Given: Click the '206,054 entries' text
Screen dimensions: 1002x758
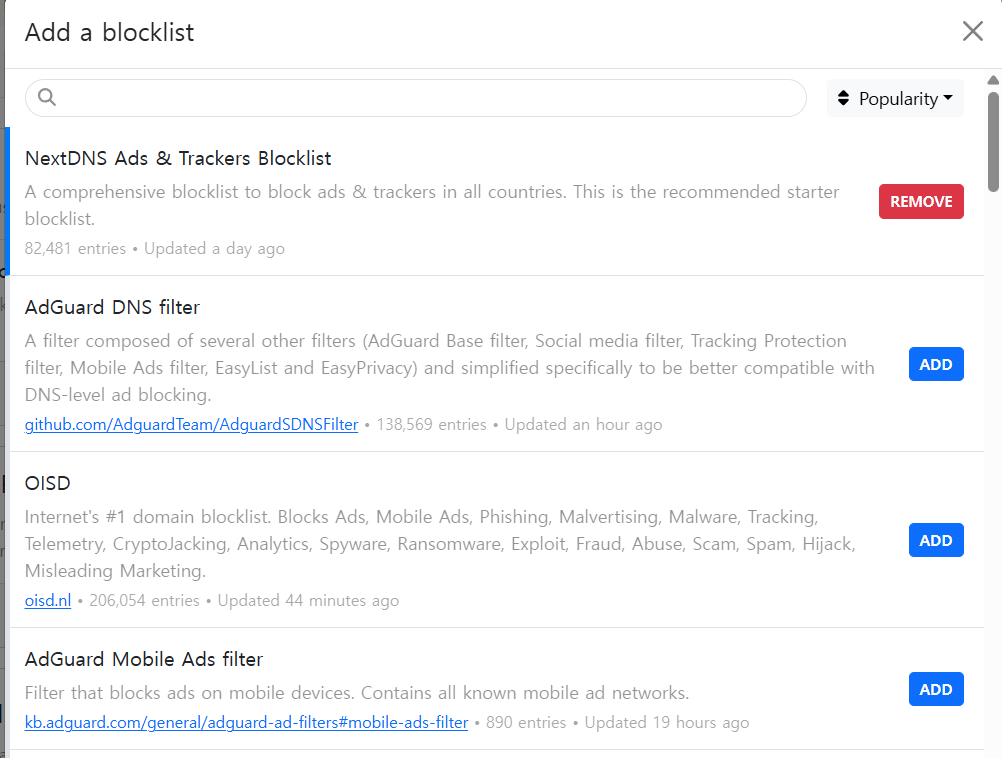Looking at the screenshot, I should [x=144, y=600].
